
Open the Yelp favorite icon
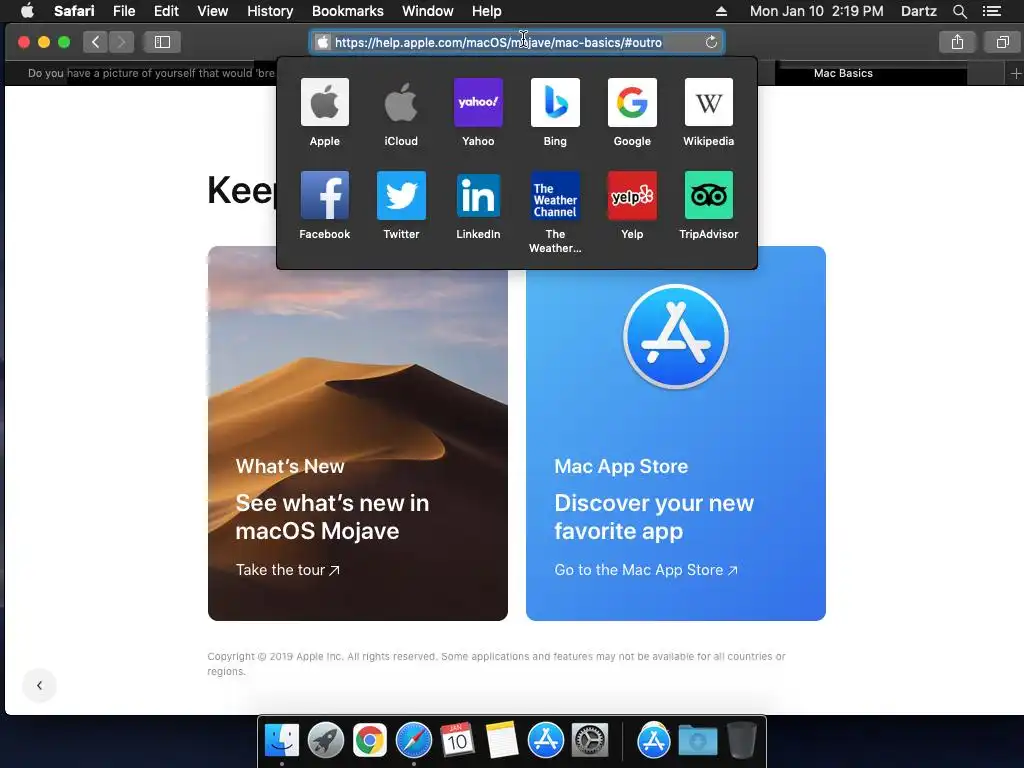click(632, 195)
